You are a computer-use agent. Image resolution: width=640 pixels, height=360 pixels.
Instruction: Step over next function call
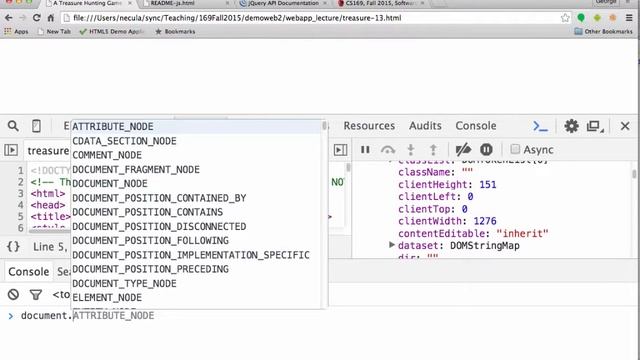388,150
